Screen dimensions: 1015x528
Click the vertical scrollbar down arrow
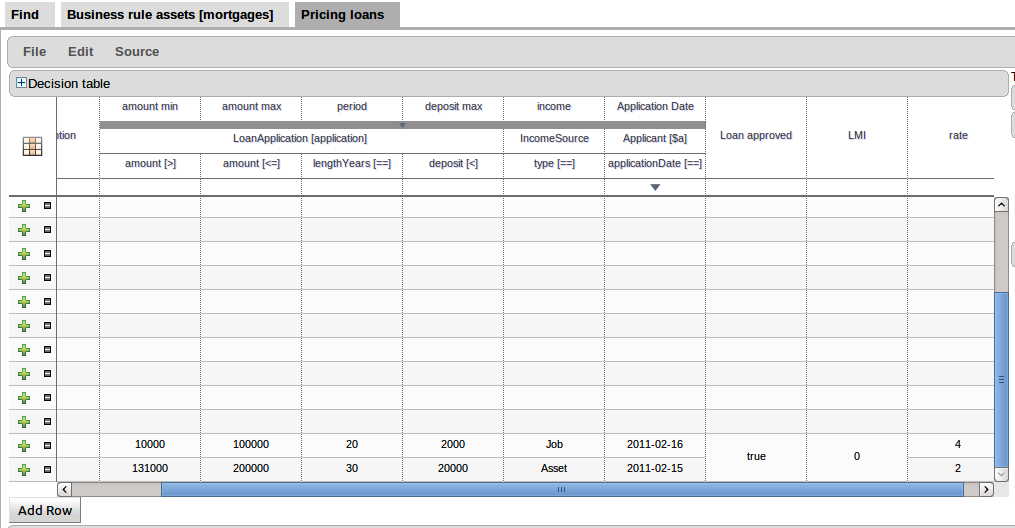pos(1002,474)
